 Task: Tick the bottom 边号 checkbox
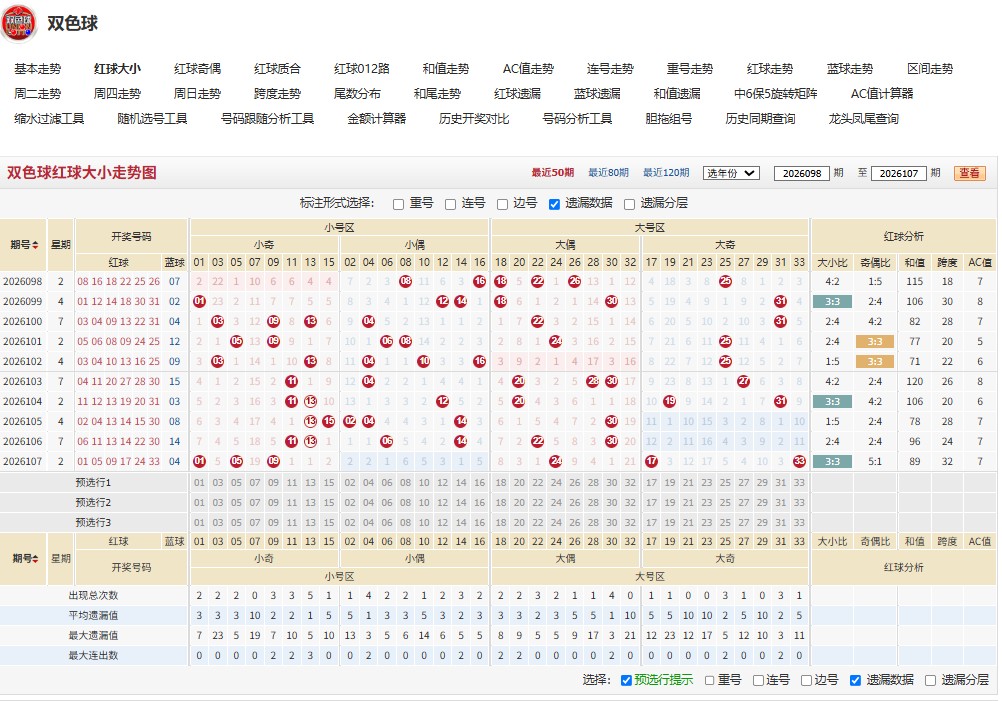[806, 681]
